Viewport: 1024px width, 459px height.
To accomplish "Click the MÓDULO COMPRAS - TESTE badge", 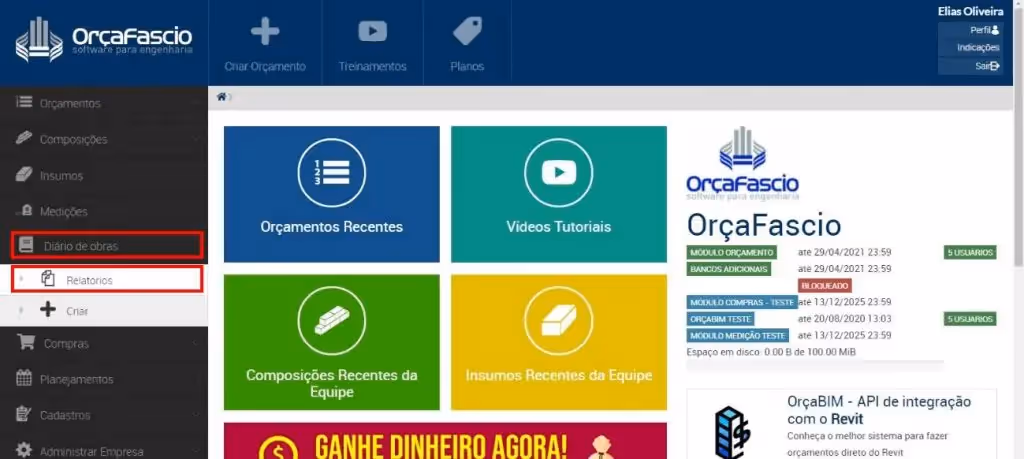I will click(x=742, y=302).
